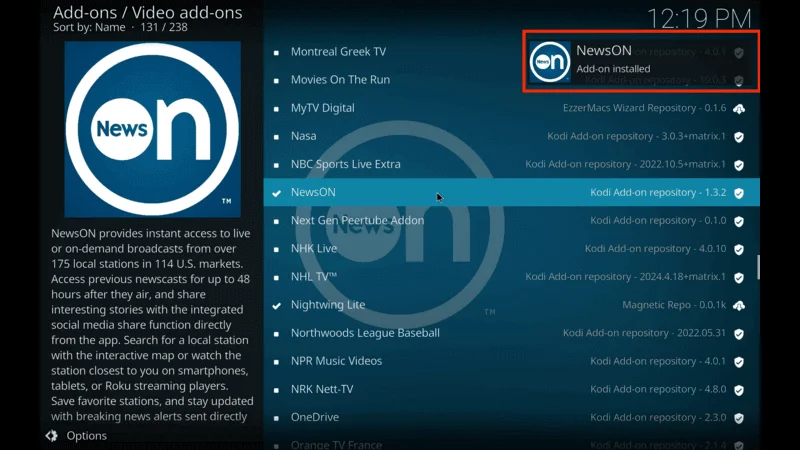Select Northwoods League Baseball in the list
This screenshot has height=450, width=800.
(x=365, y=333)
